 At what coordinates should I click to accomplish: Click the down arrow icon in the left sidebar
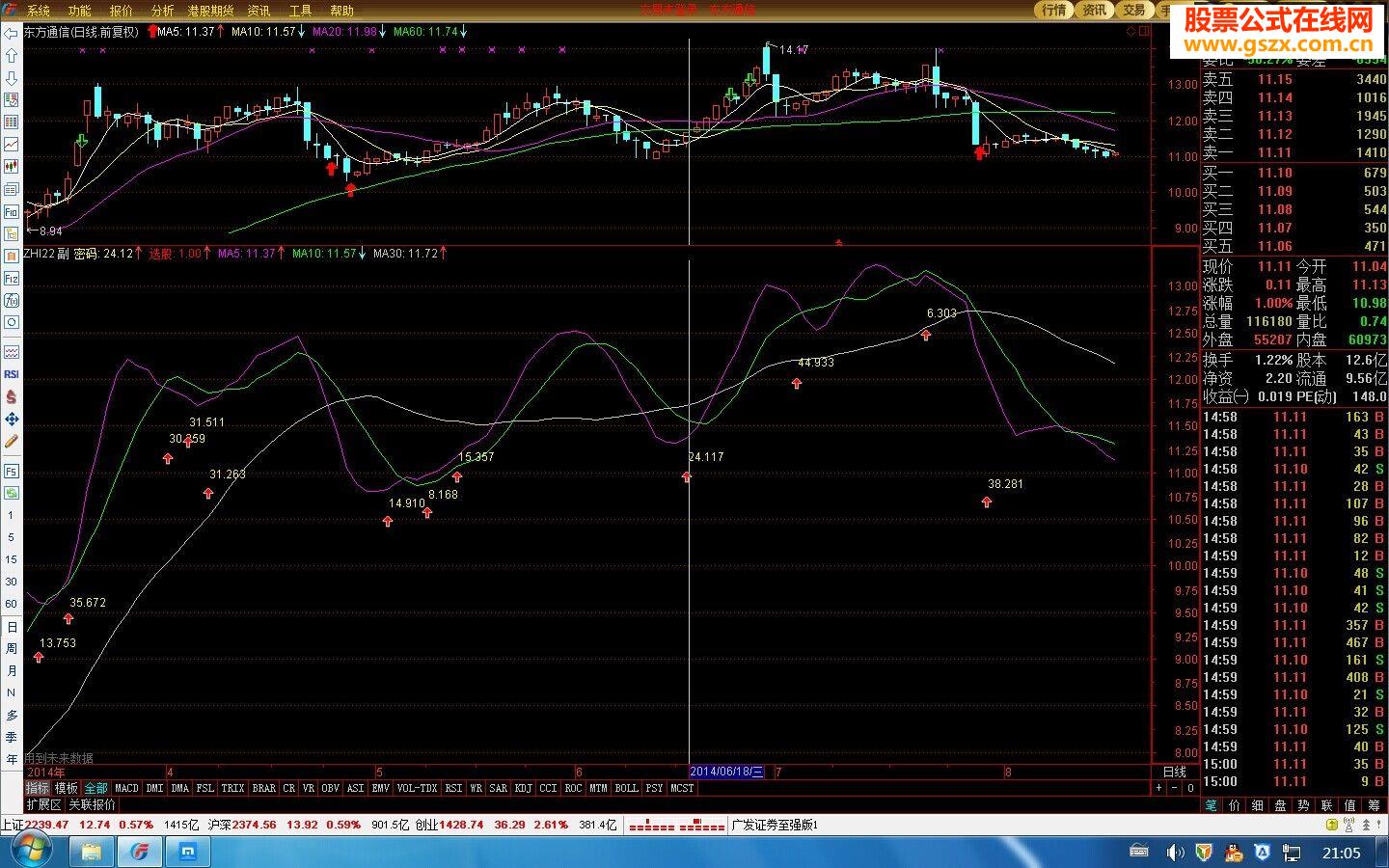[12, 78]
